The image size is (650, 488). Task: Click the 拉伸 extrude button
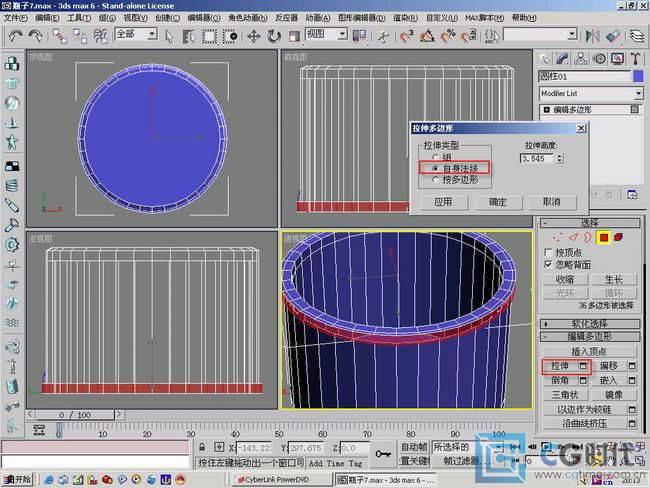click(560, 366)
